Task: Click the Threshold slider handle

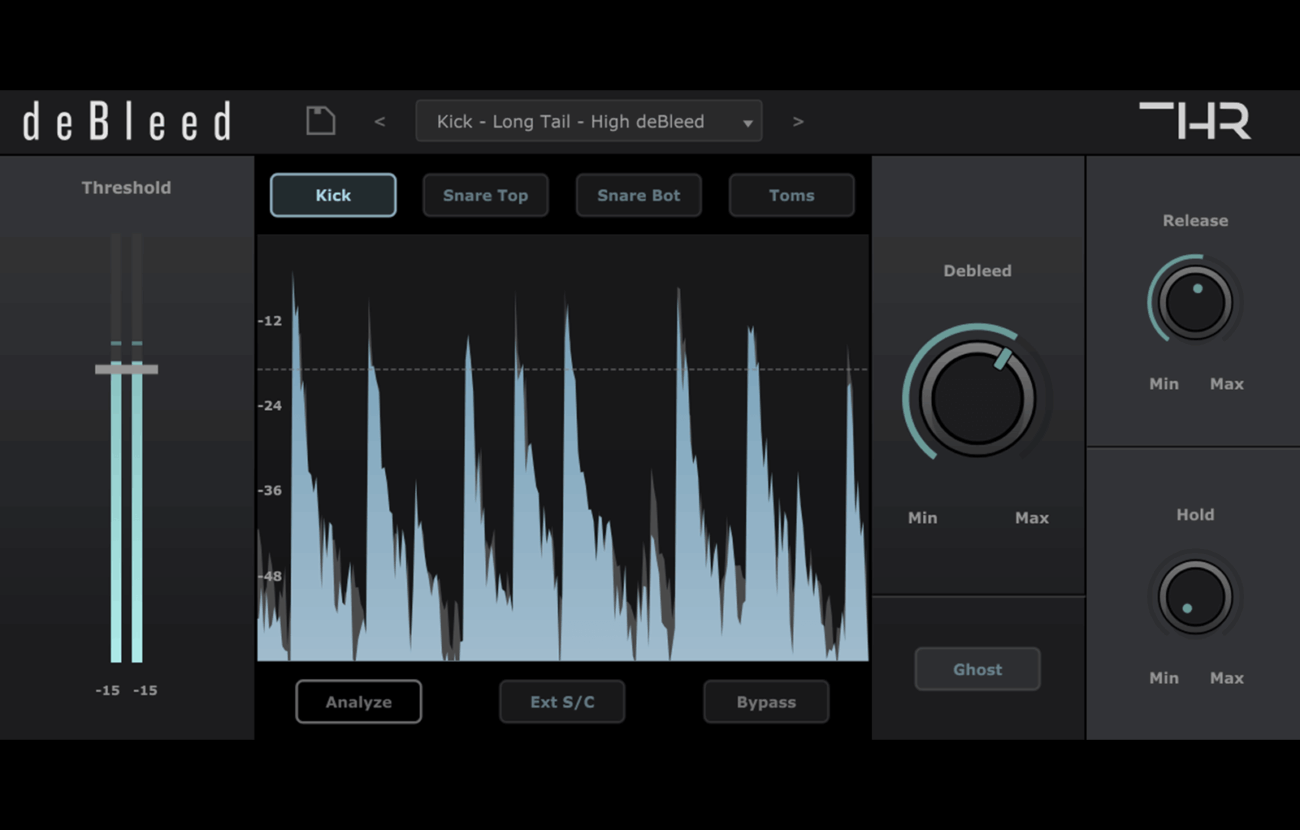Action: point(127,370)
